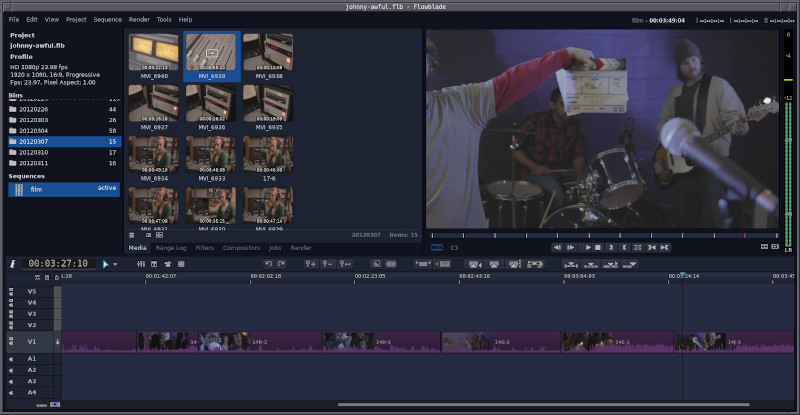Click the media panel grid view icon
The width and height of the screenshot is (800, 415).
pyautogui.click(x=160, y=235)
